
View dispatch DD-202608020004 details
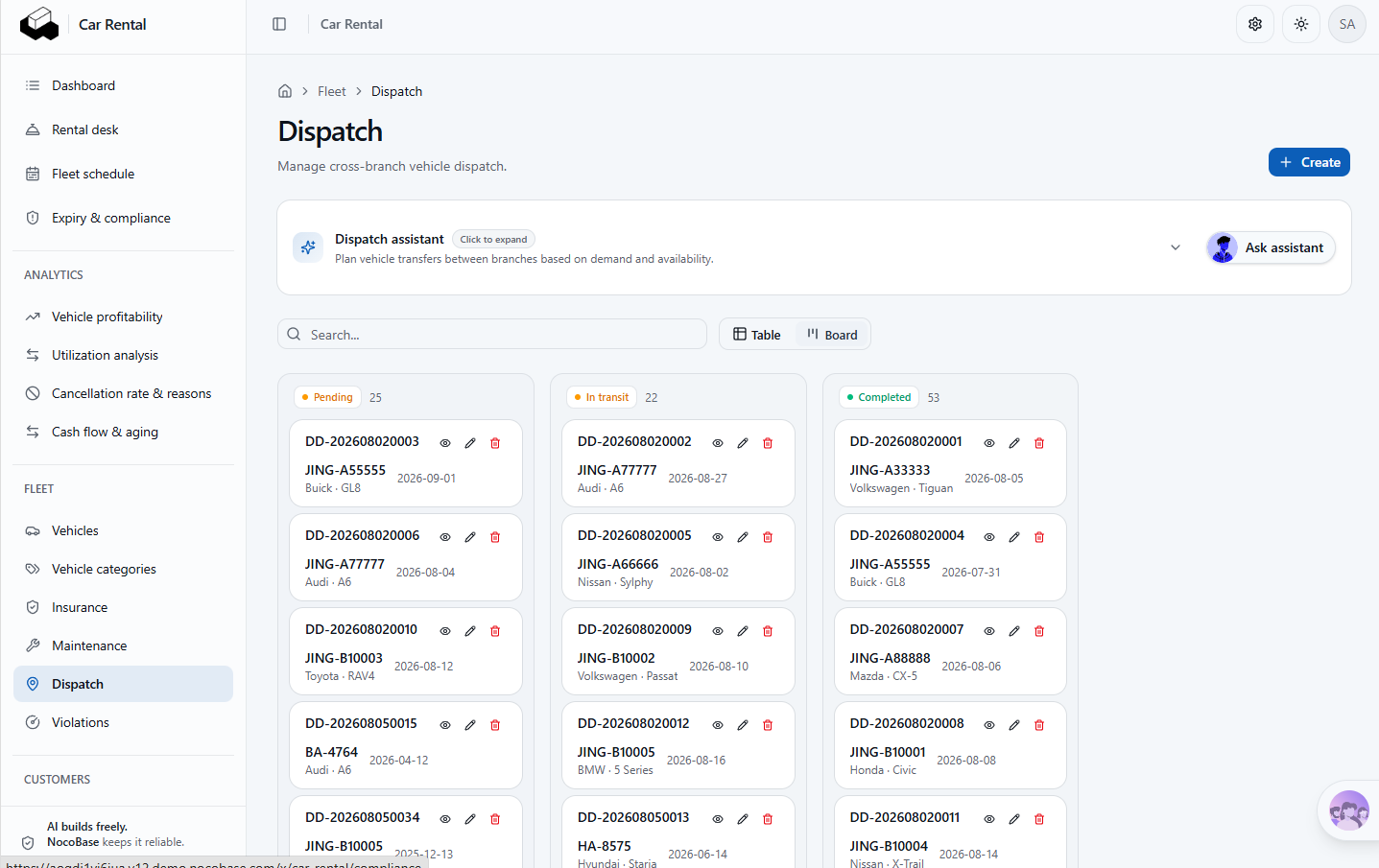[989, 537]
